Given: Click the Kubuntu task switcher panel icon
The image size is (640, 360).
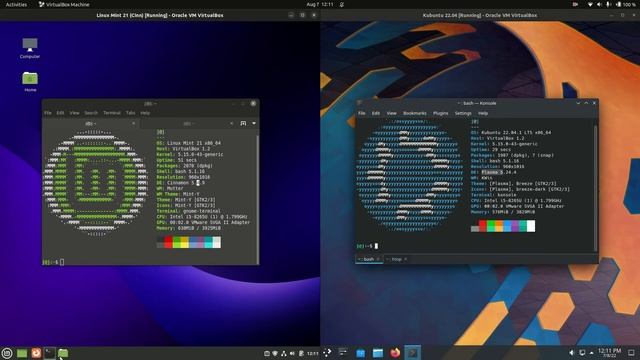Looking at the screenshot, I should tap(343, 353).
